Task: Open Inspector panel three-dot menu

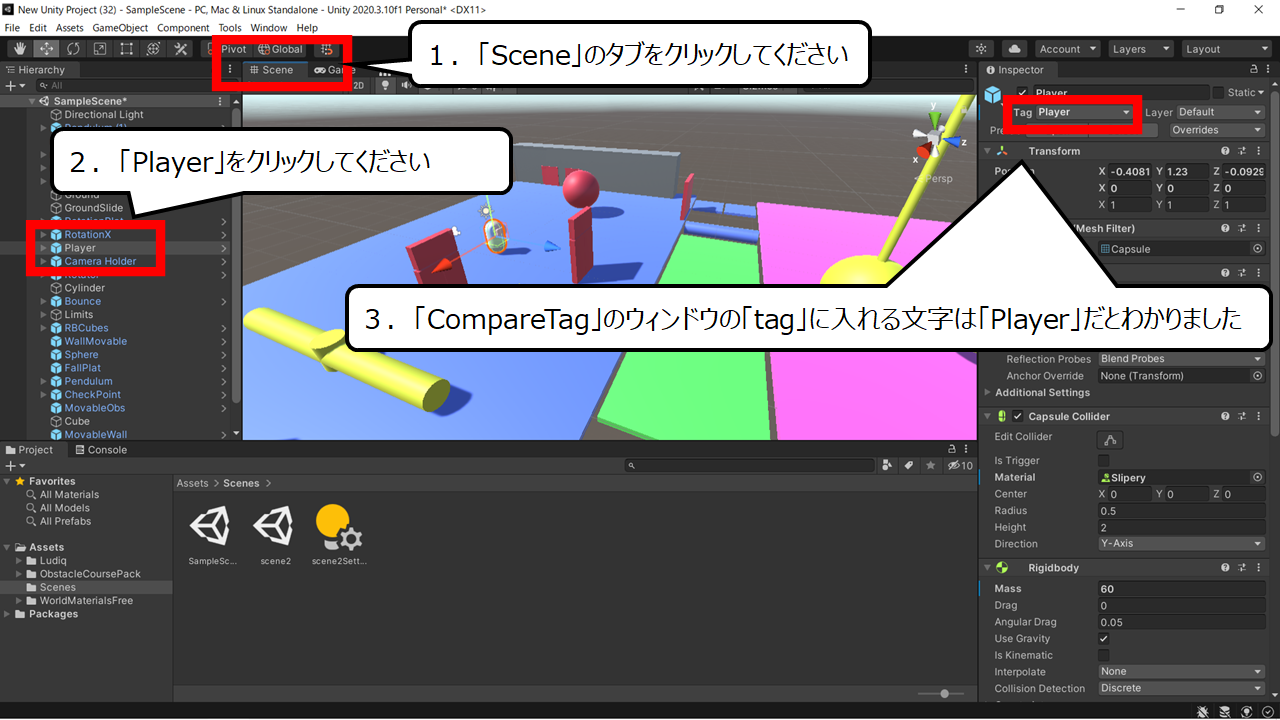Action: point(1269,70)
